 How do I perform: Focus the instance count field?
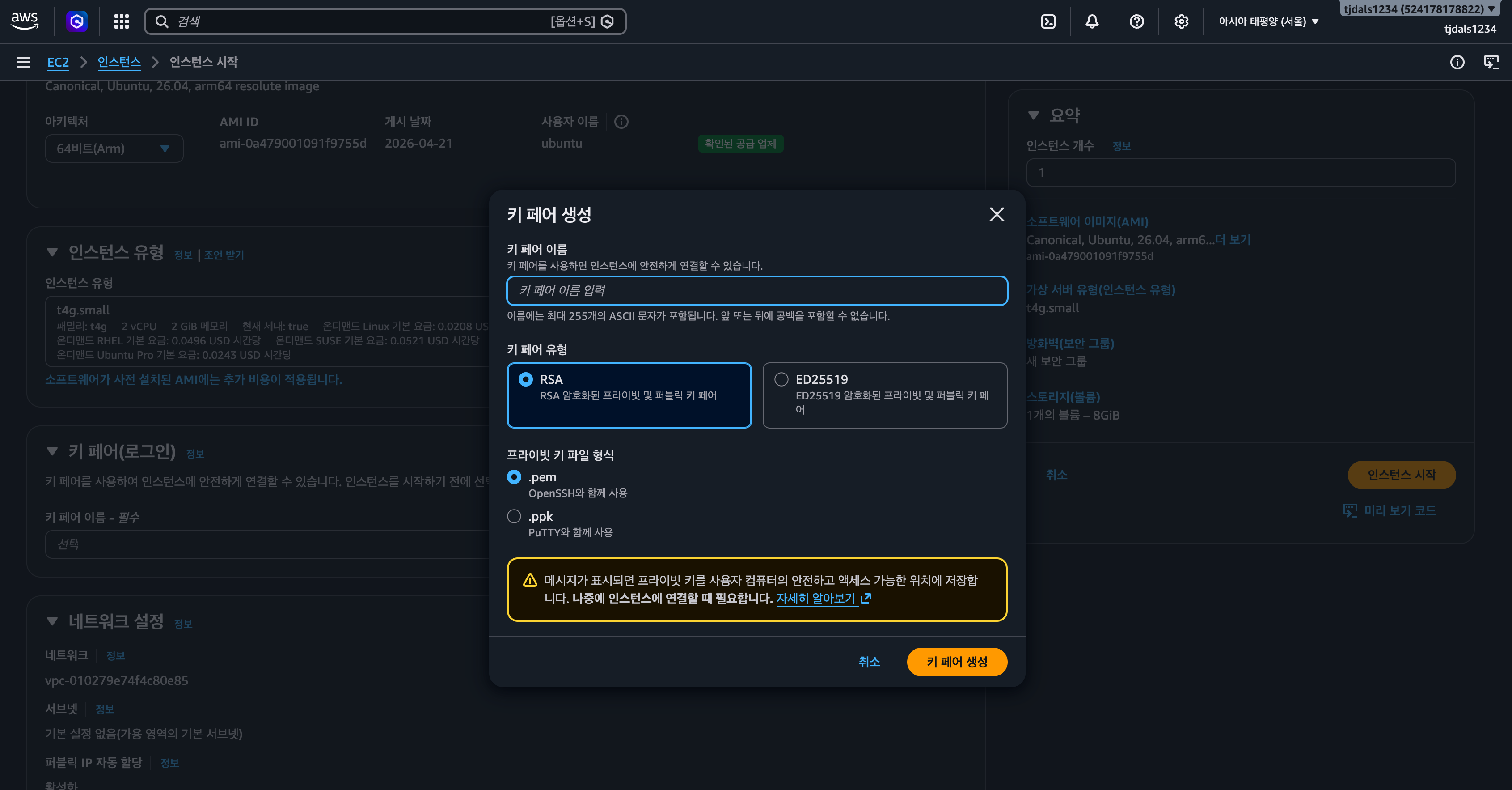pos(1241,173)
